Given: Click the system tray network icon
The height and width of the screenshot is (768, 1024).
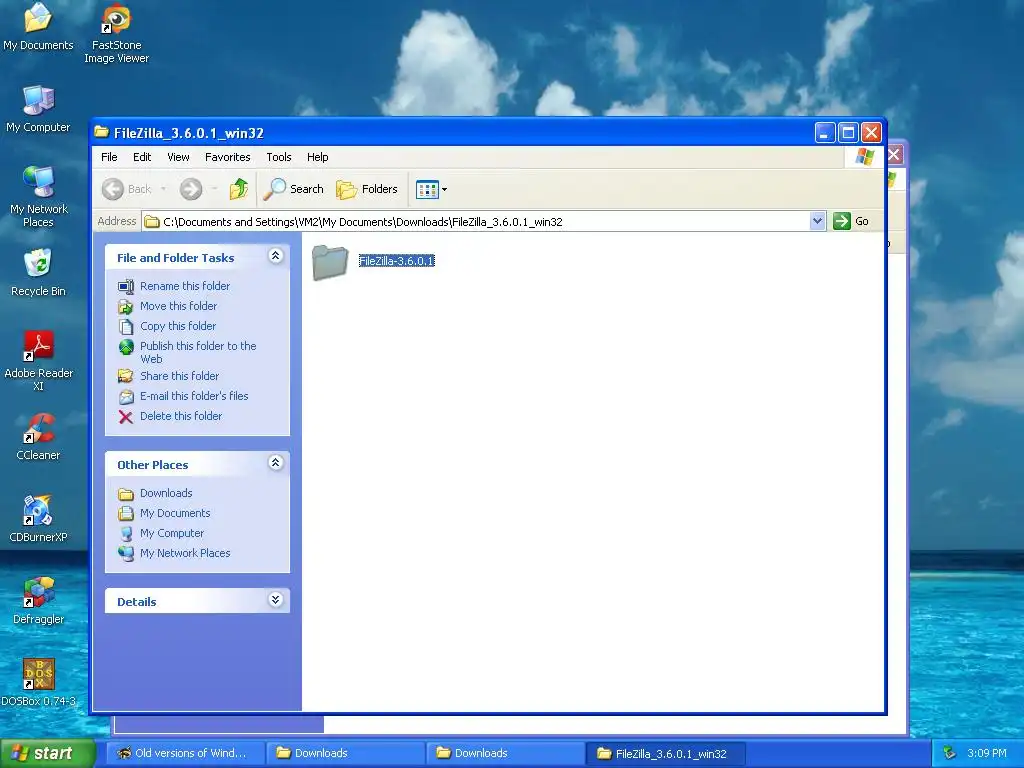Looking at the screenshot, I should click(950, 753).
